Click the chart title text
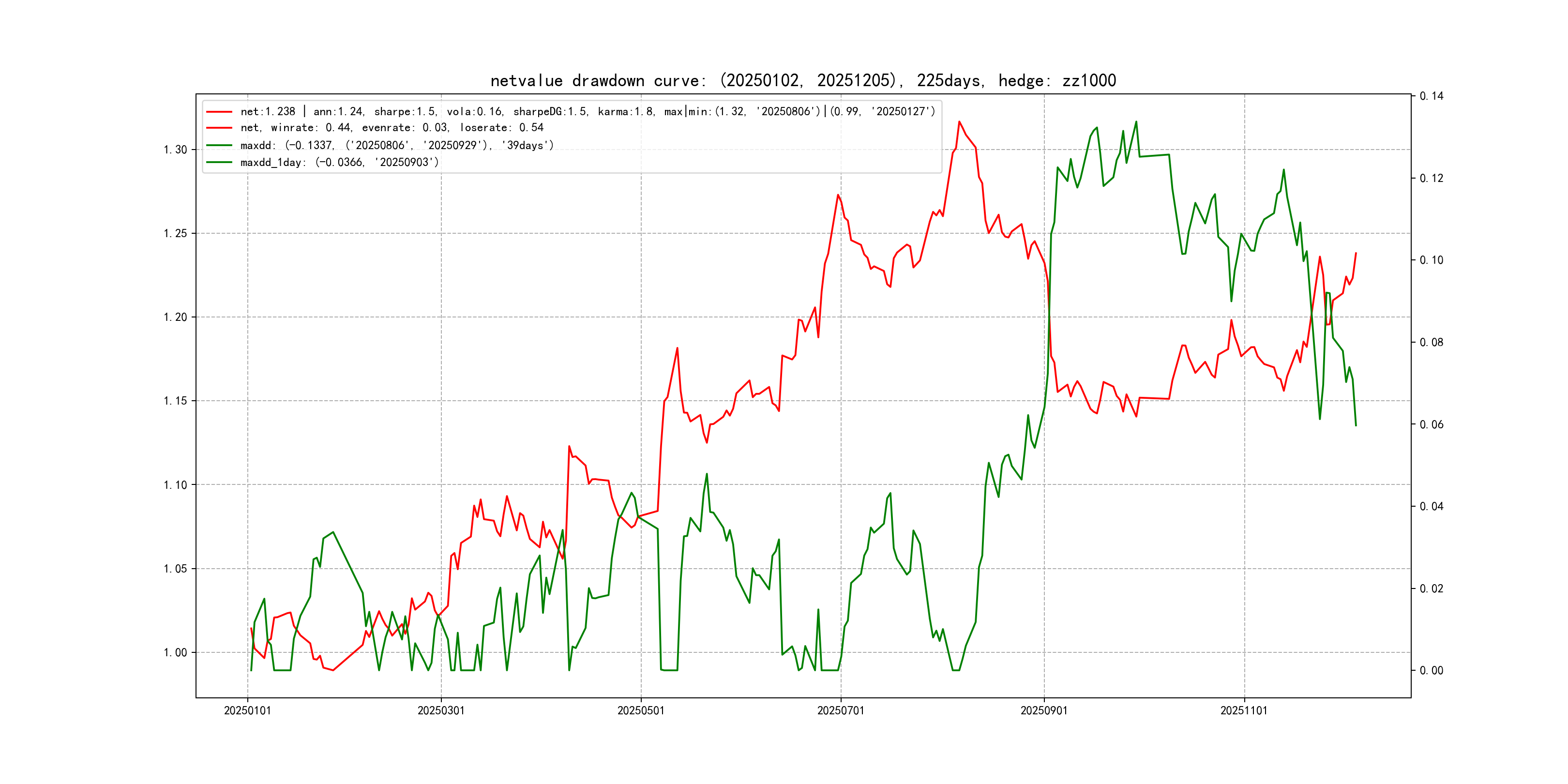This screenshot has height=784, width=1568. tap(803, 80)
